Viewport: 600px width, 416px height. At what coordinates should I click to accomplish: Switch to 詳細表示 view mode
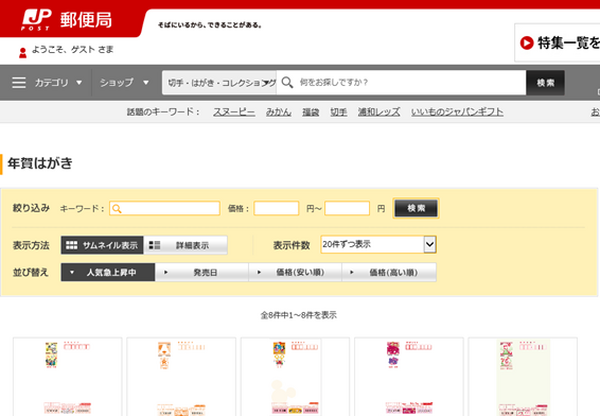[186, 245]
